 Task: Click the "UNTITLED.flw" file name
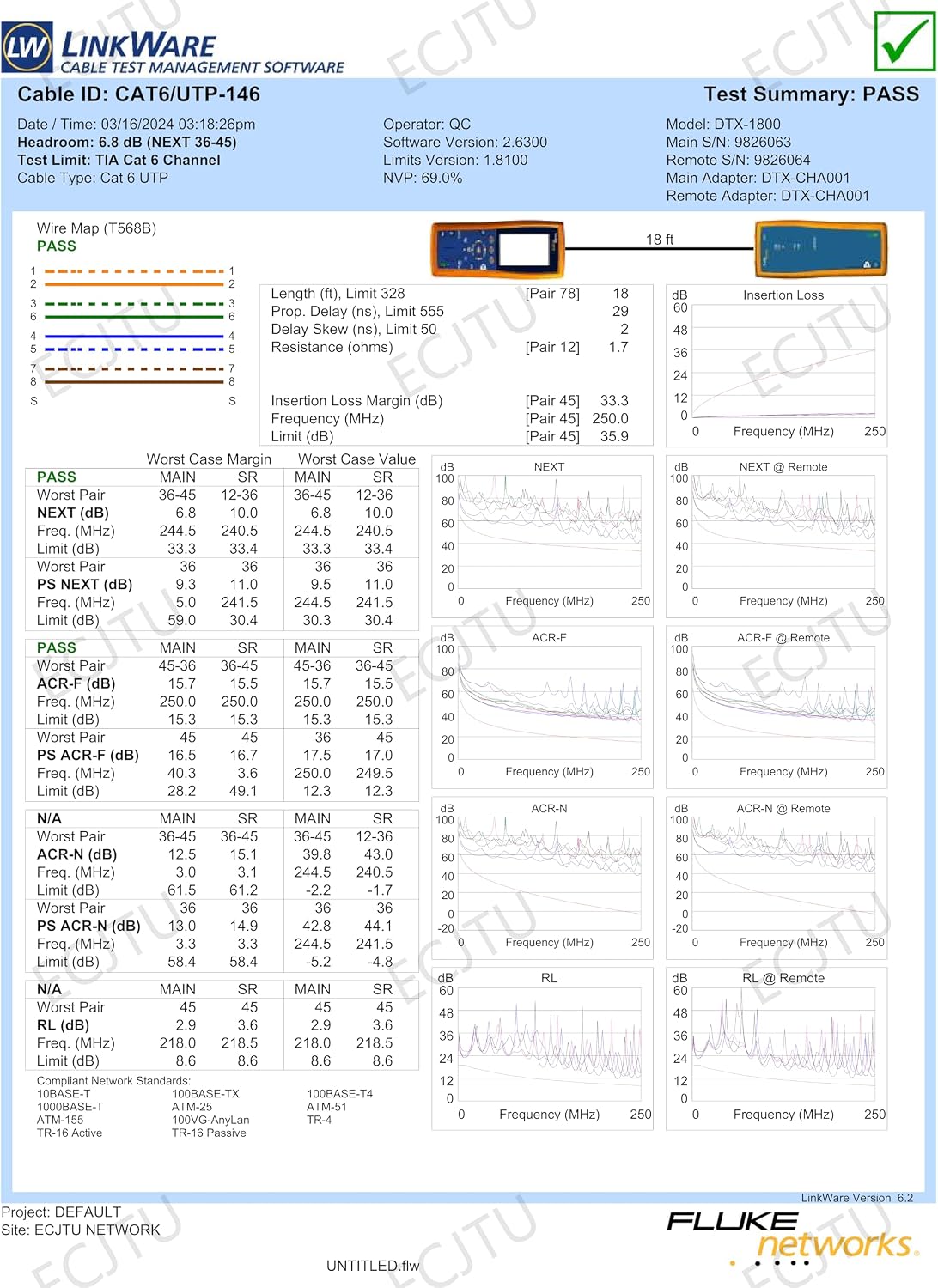(373, 1266)
